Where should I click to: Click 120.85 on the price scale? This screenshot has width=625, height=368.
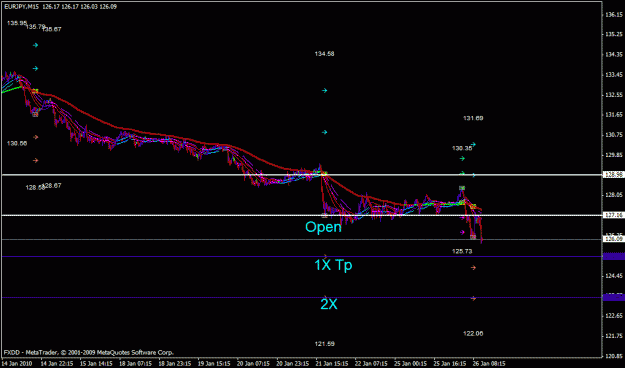click(614, 356)
